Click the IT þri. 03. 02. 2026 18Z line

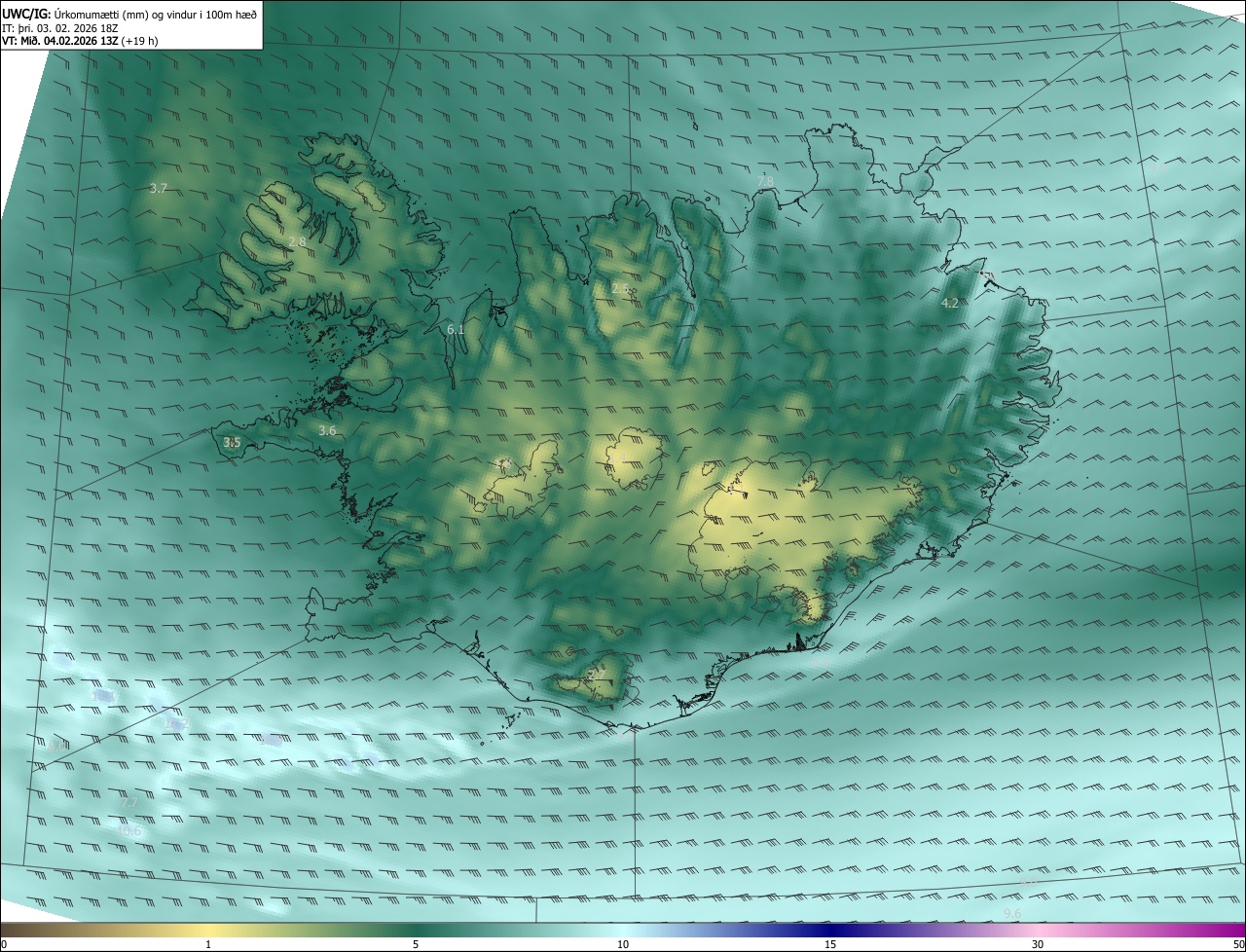[x=60, y=27]
